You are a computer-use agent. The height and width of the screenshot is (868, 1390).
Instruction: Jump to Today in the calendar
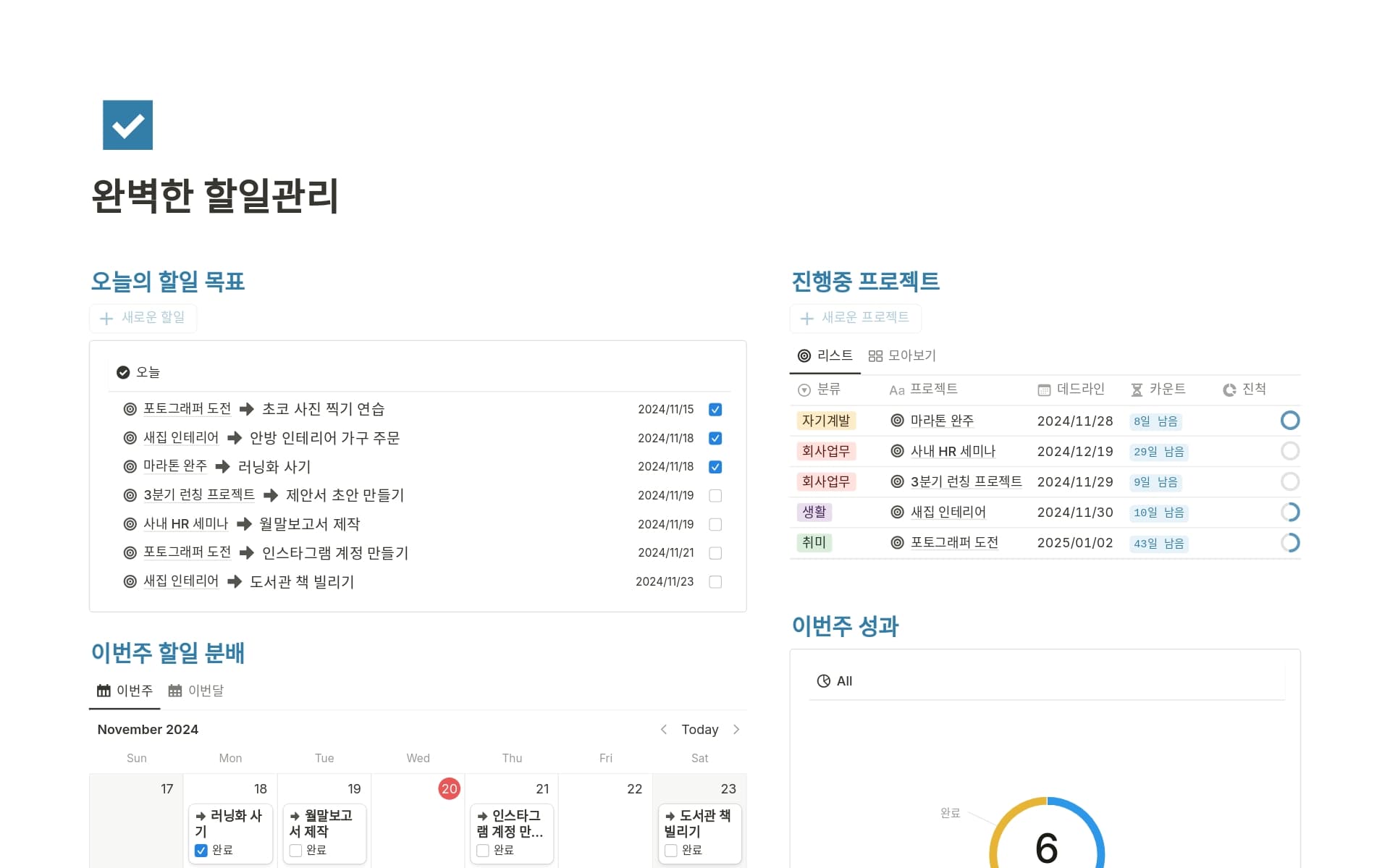pos(699,730)
